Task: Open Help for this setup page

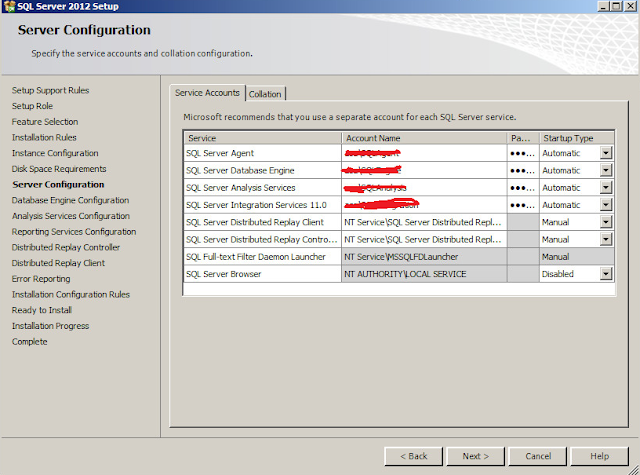Action: [600, 456]
